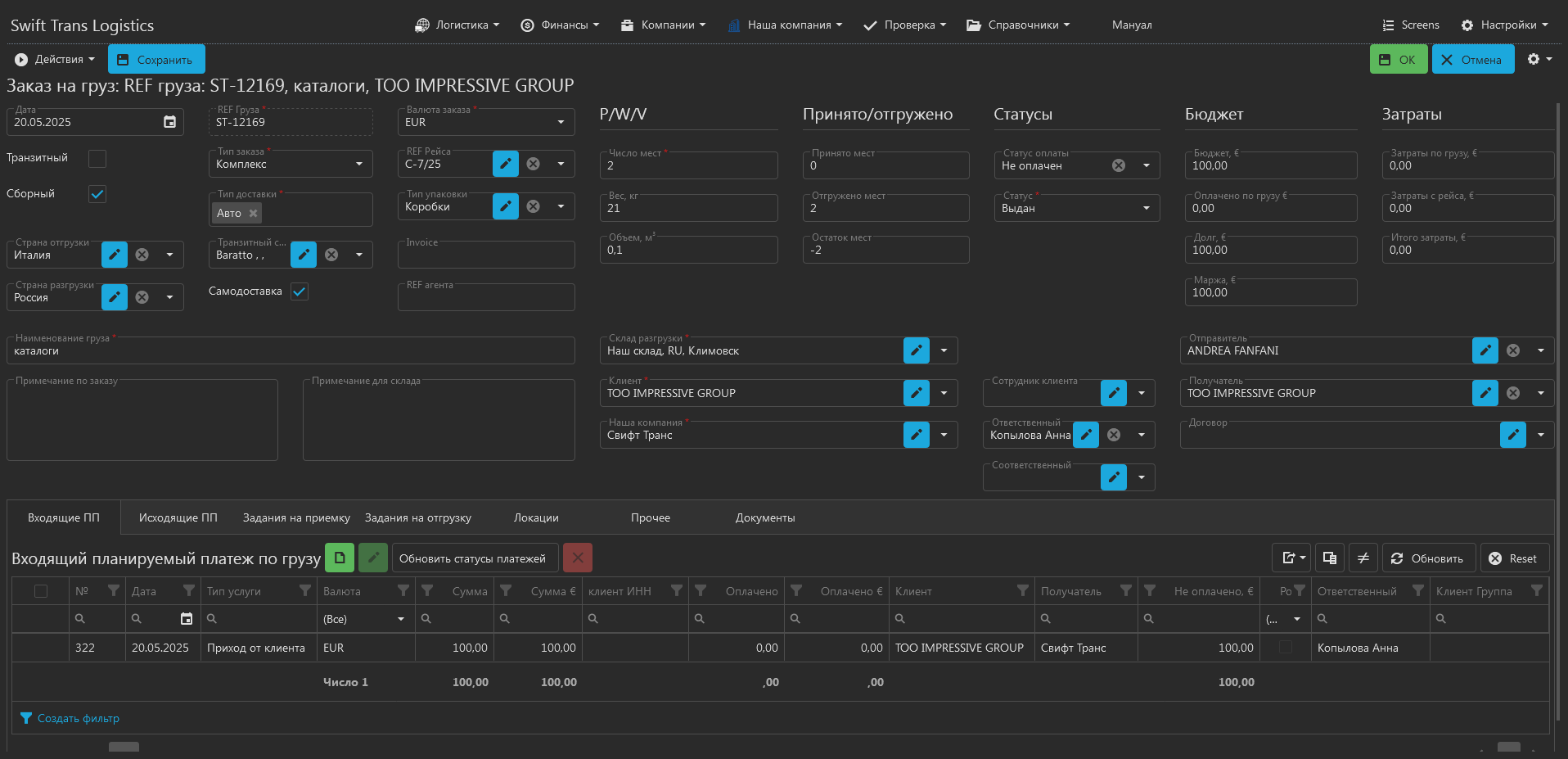Edit Страна отгрузки Италия
Viewport: 1568px width, 759px height.
click(115, 255)
